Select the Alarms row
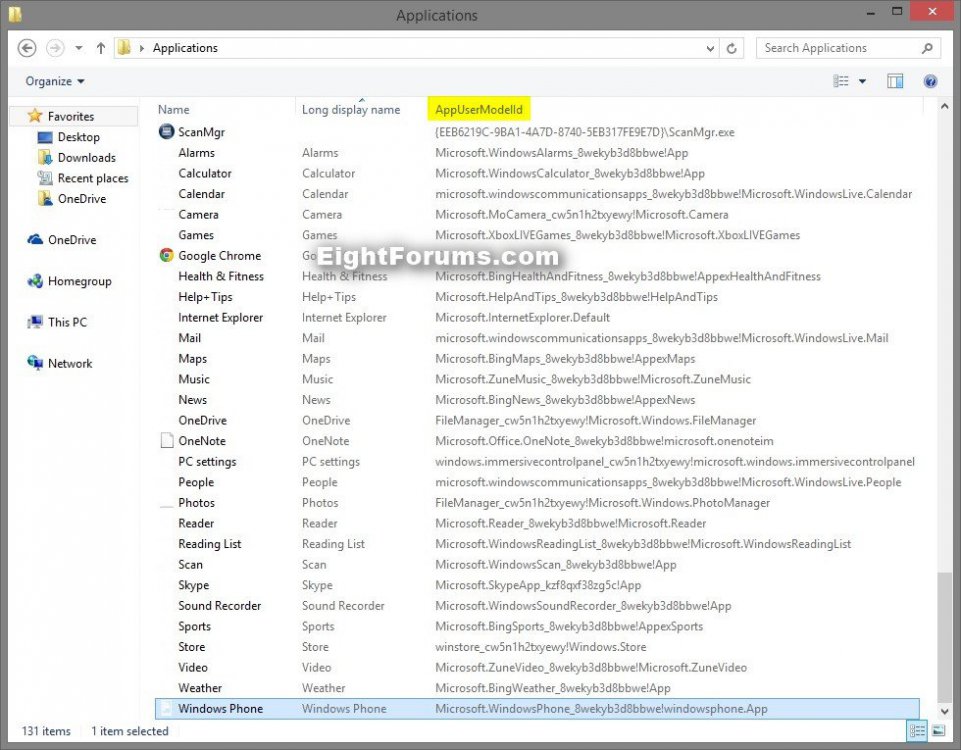The height and width of the screenshot is (750, 961). pyautogui.click(x=537, y=153)
